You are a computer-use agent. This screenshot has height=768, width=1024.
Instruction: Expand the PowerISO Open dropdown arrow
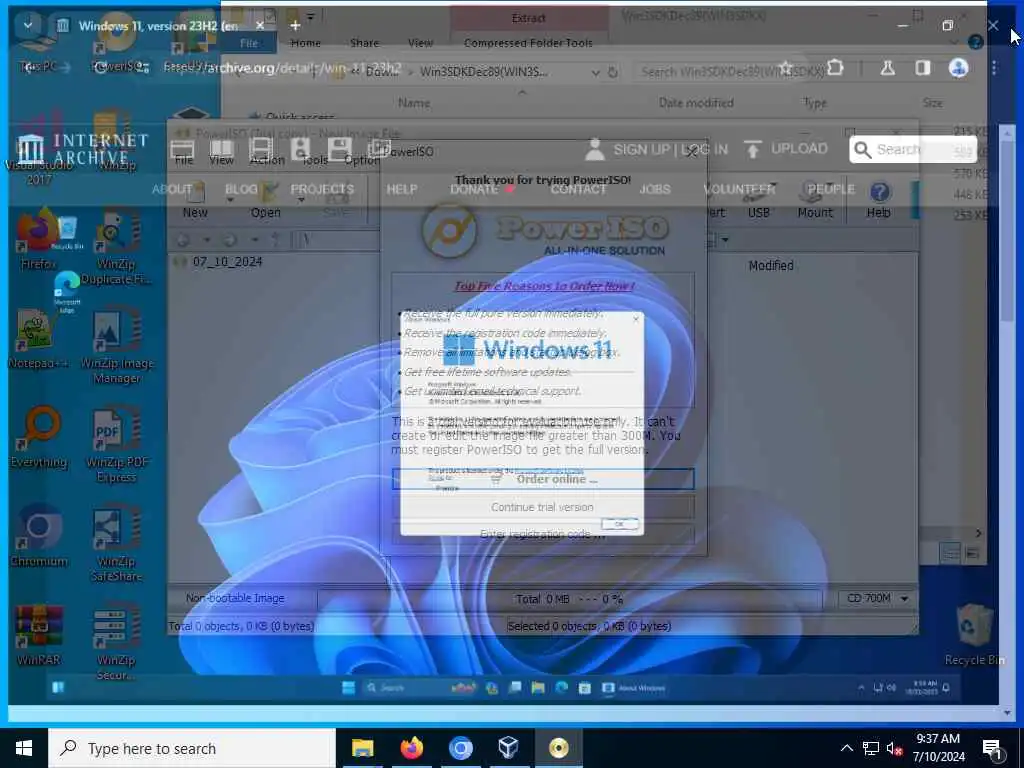tap(302, 200)
